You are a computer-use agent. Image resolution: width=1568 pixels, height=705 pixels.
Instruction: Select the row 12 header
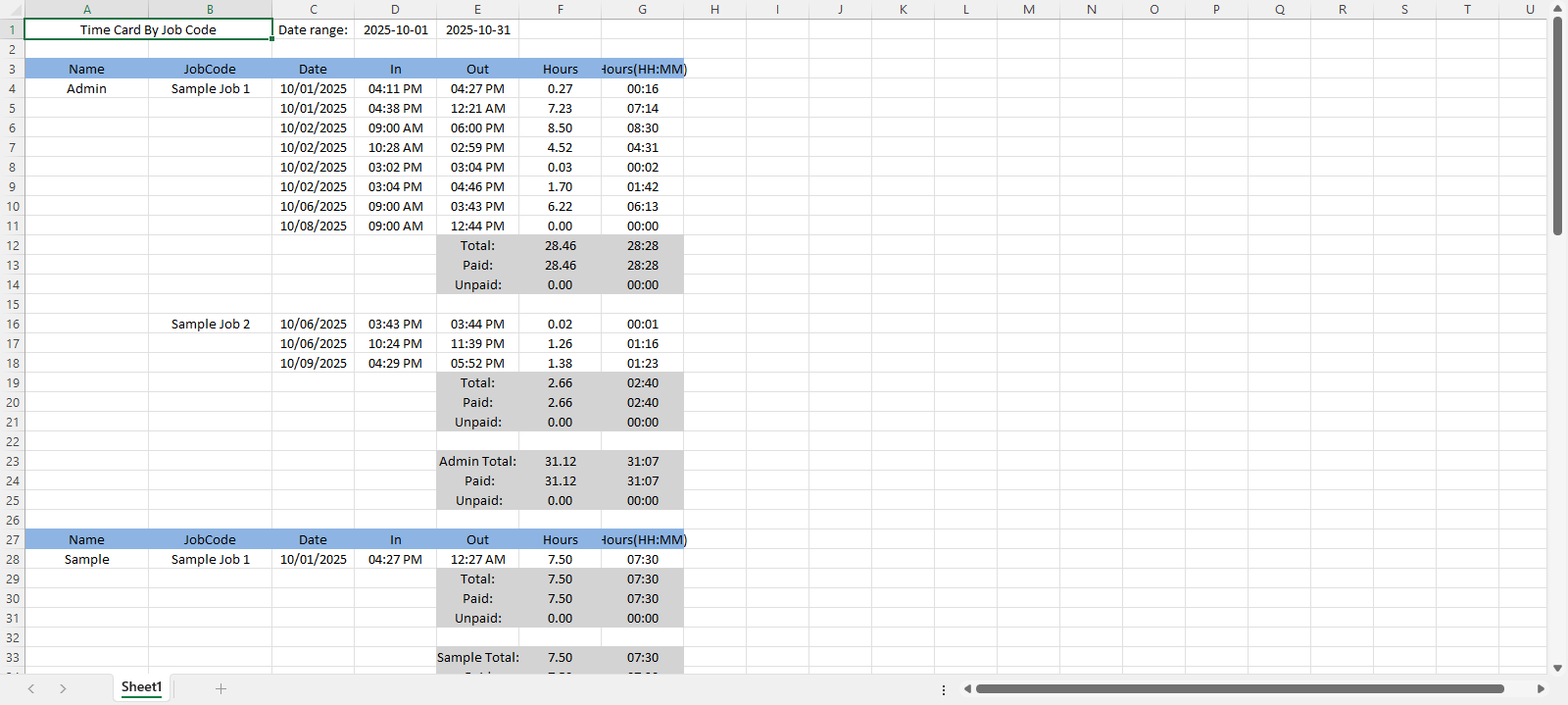pos(13,245)
